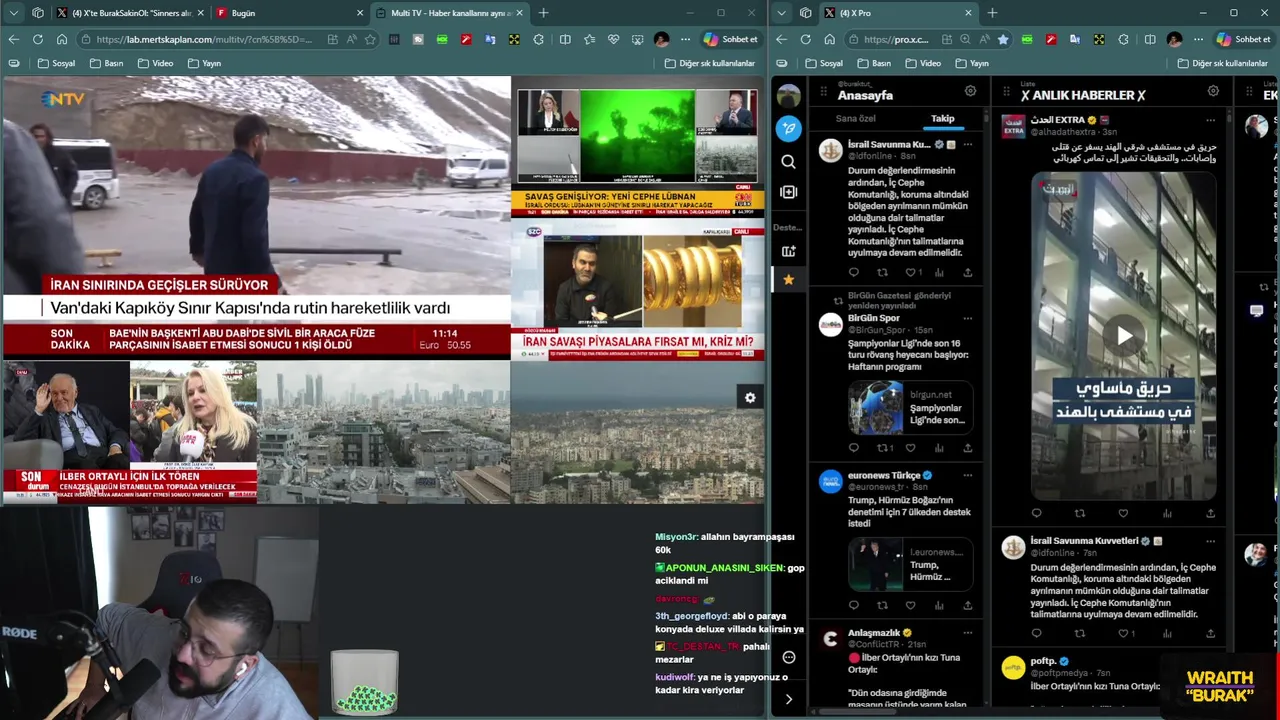1280x720 pixels.
Task: Open the X Pro compose post icon
Action: pyautogui.click(x=789, y=128)
